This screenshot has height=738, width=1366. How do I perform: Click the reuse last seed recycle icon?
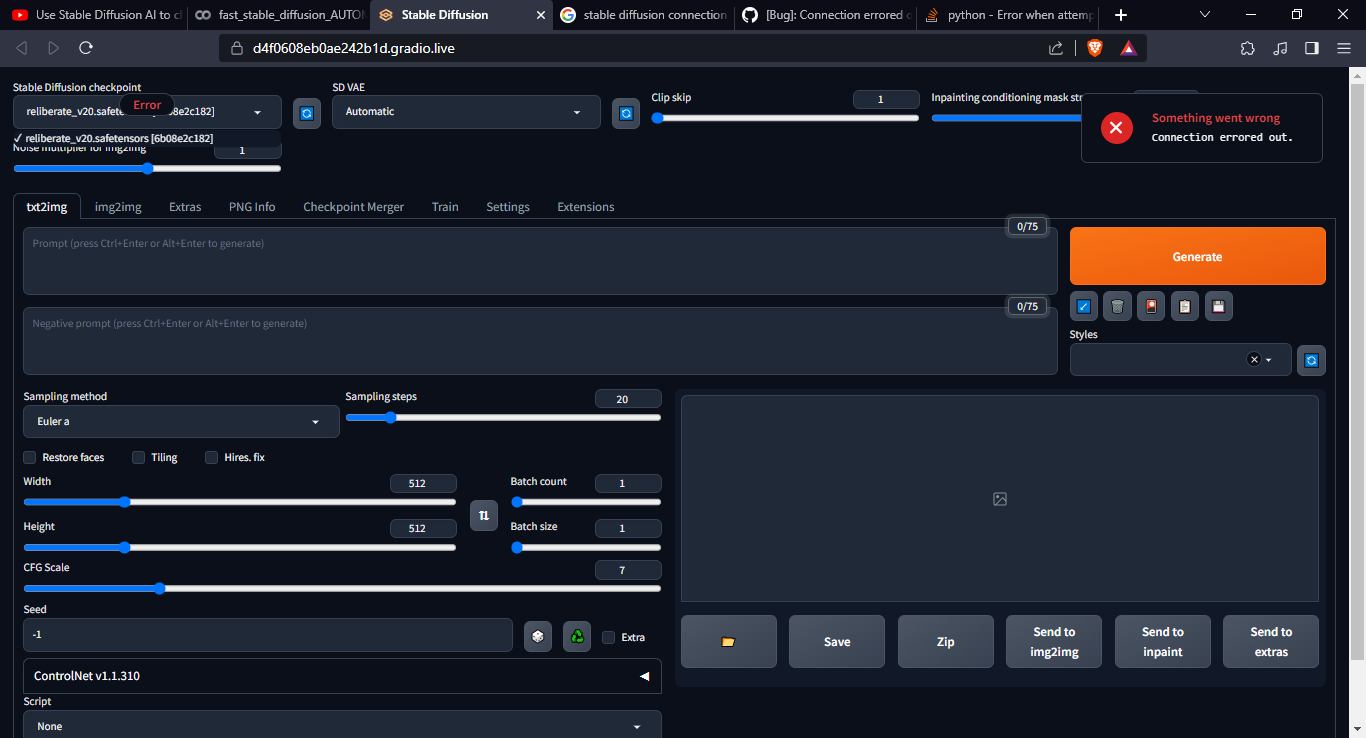click(577, 635)
